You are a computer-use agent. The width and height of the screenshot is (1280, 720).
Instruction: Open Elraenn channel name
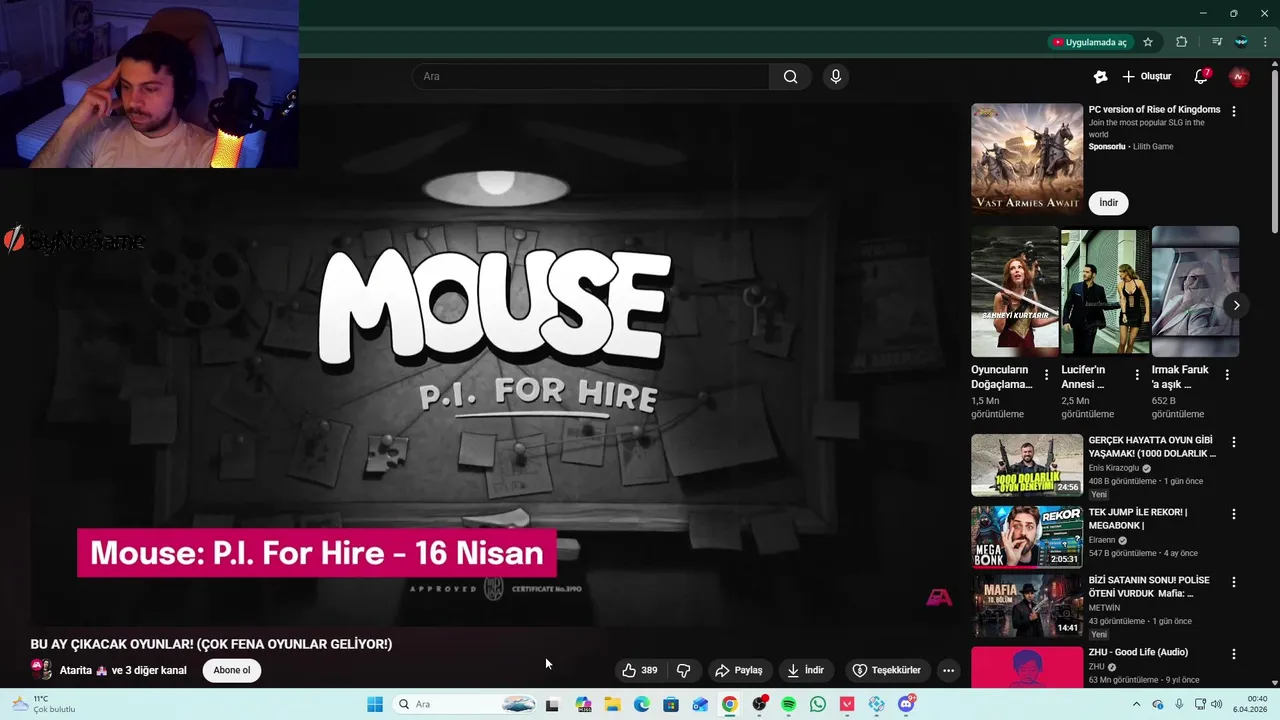click(1102, 540)
